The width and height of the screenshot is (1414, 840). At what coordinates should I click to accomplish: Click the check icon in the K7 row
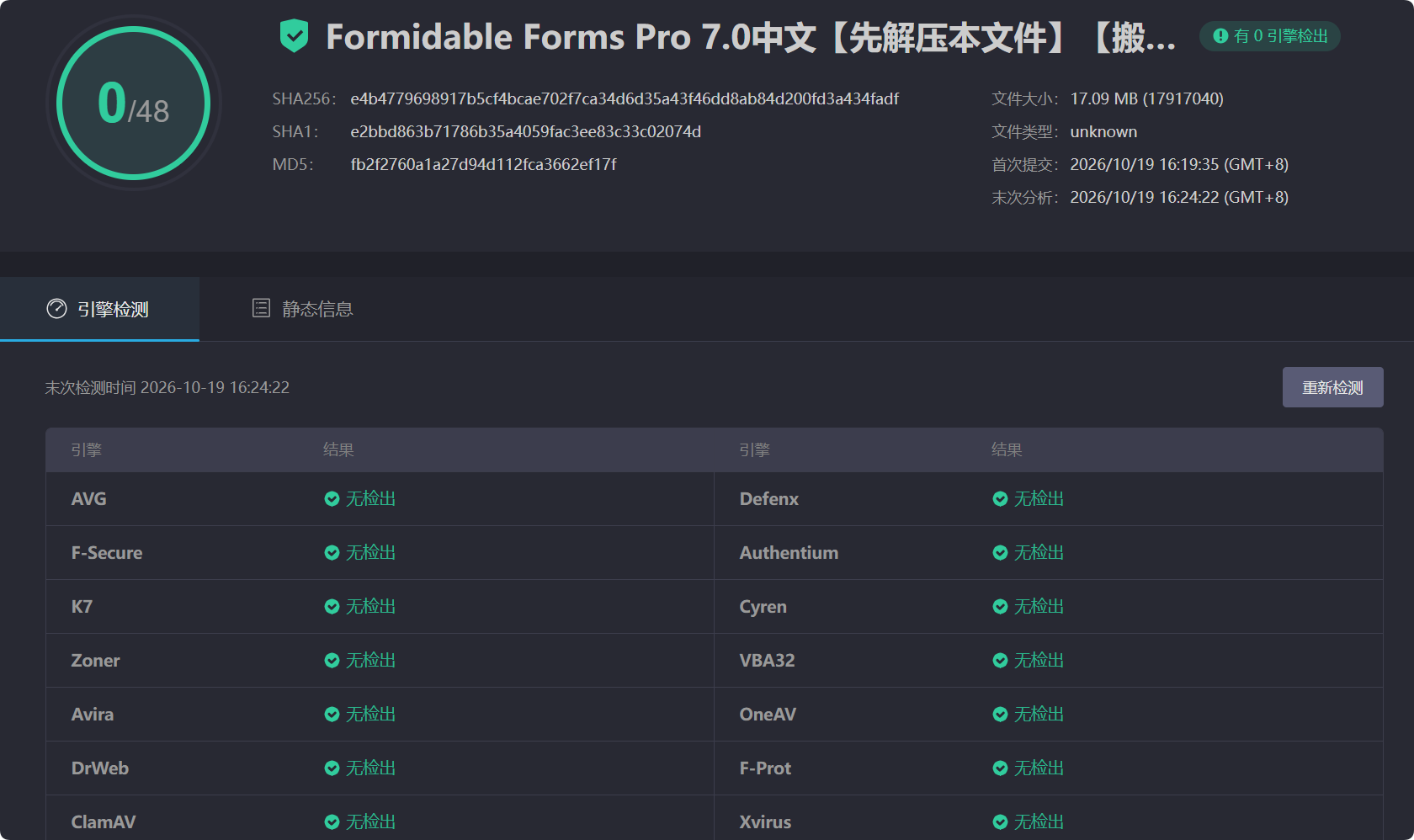[332, 607]
